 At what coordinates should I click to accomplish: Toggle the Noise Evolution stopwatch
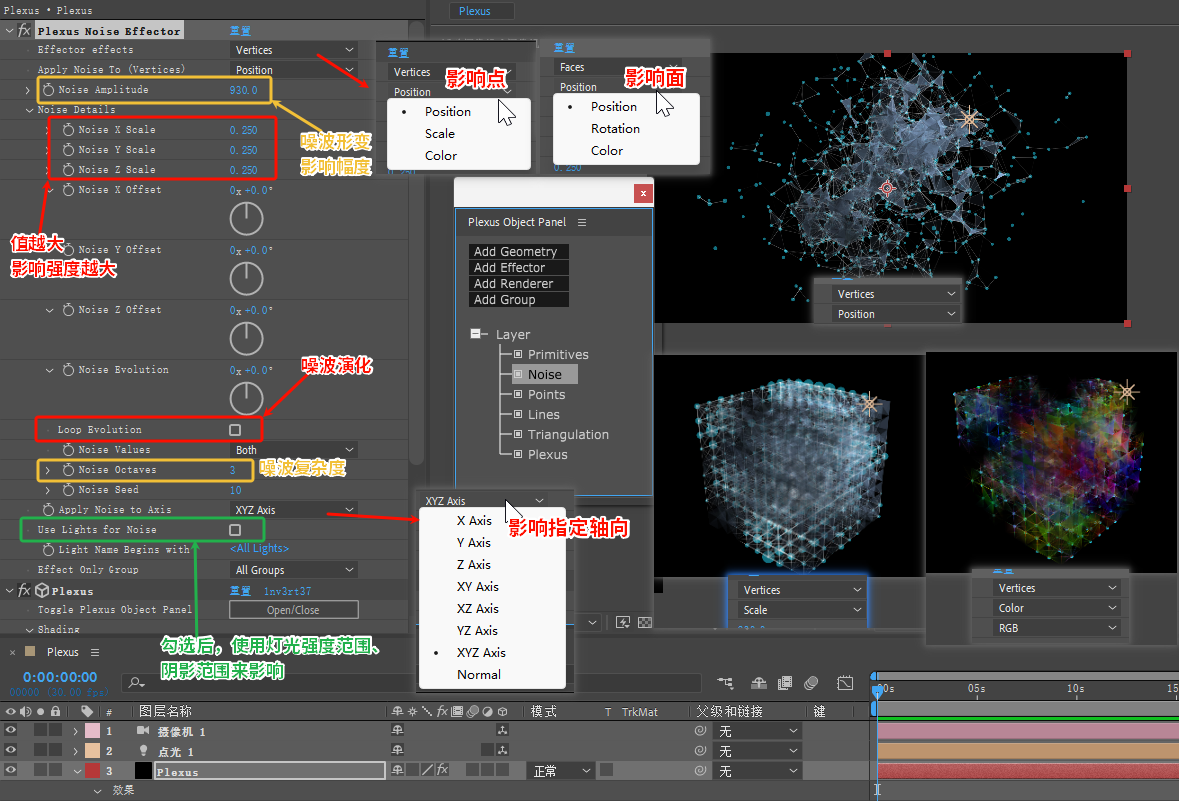(68, 369)
